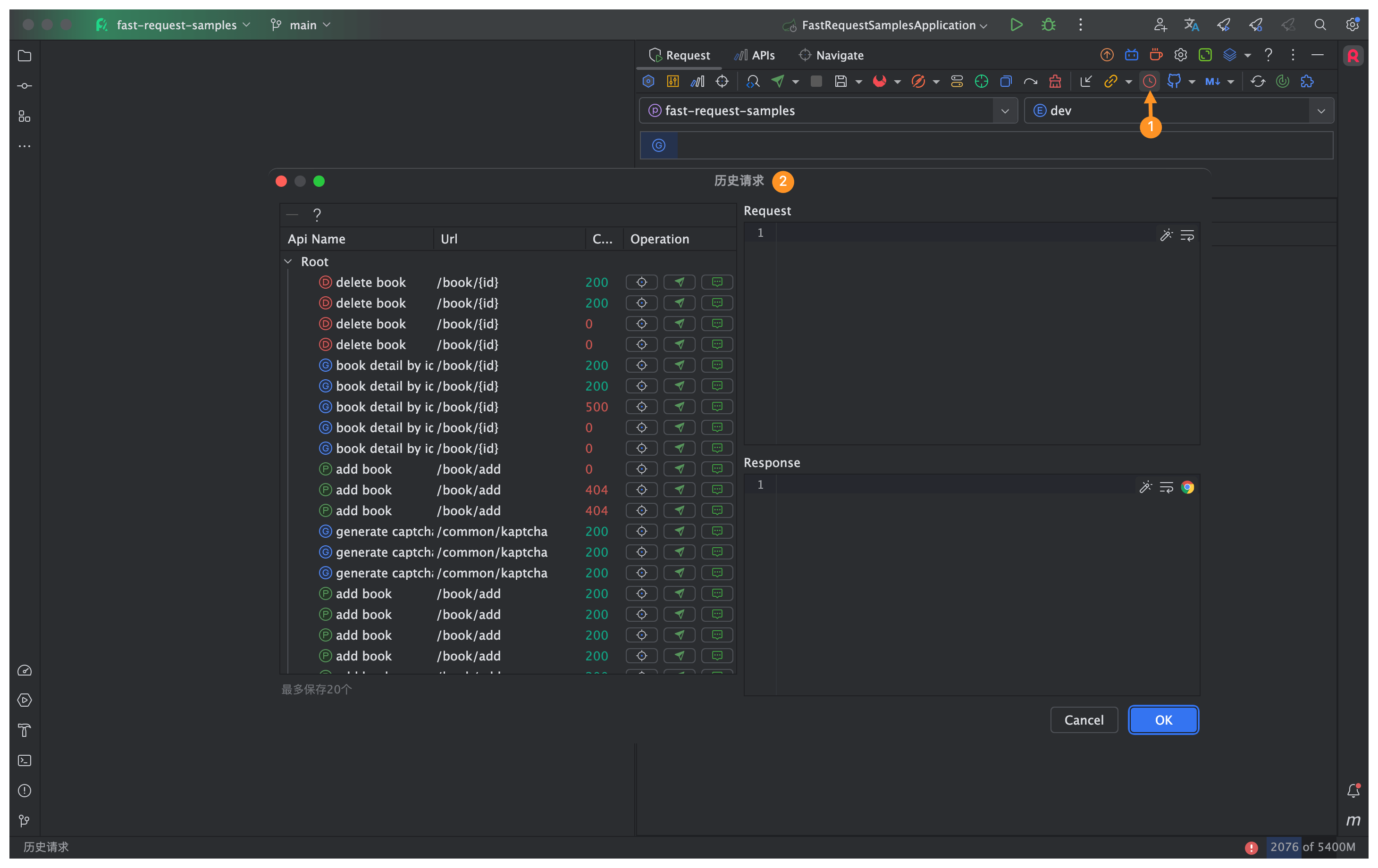
Task: Click the memory usage indicator in status bar
Action: tap(1312, 846)
